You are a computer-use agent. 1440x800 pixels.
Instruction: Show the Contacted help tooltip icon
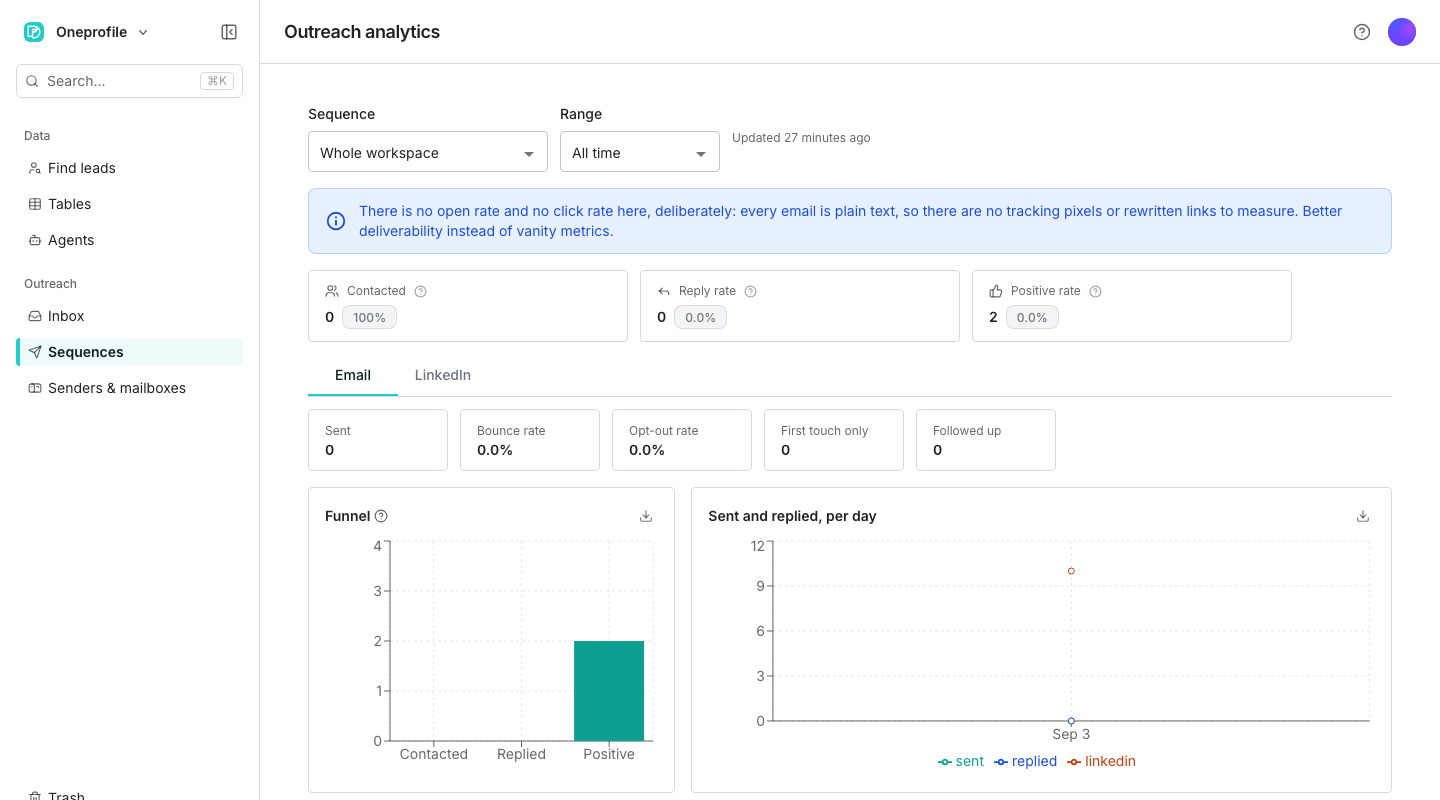(420, 291)
